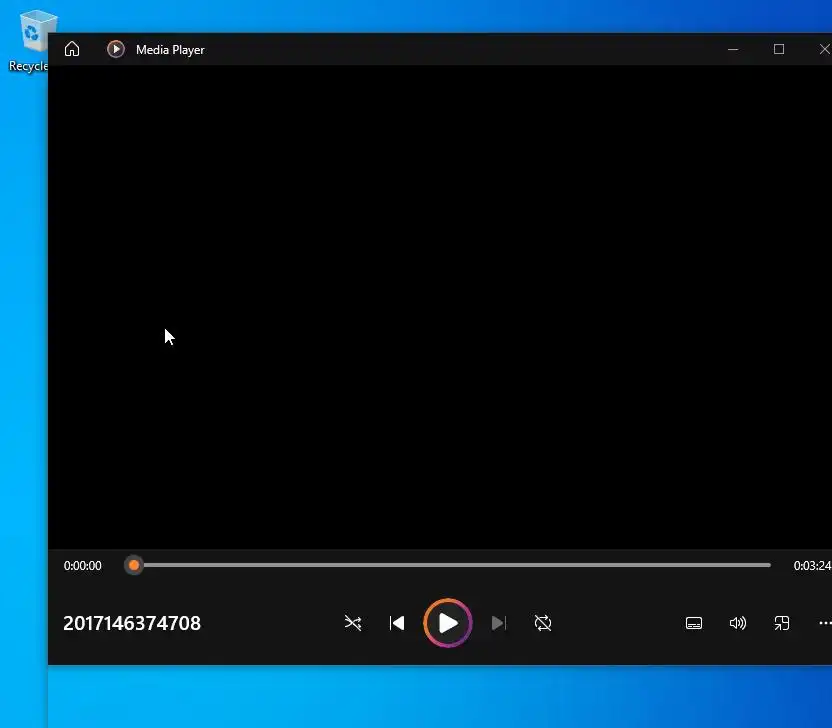The height and width of the screenshot is (728, 832).
Task: Skip to the next track
Action: [499, 622]
